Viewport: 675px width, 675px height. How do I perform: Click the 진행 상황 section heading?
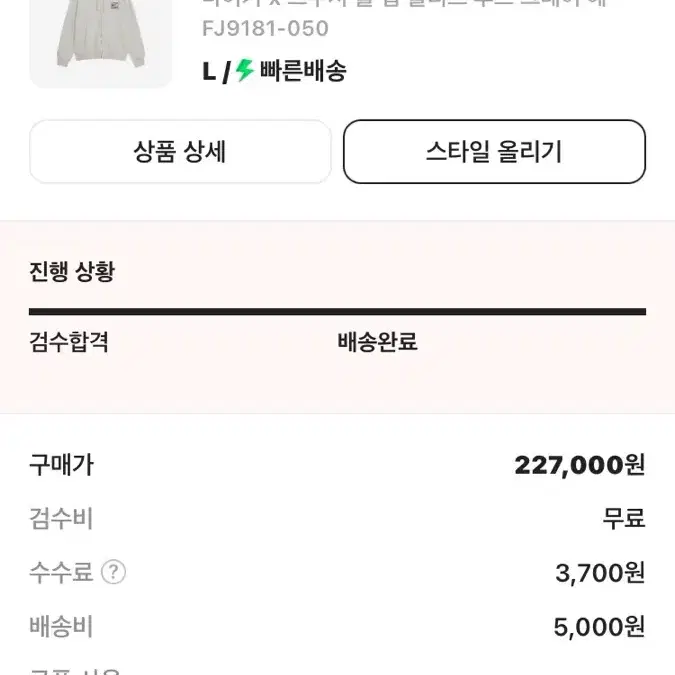pyautogui.click(x=72, y=272)
